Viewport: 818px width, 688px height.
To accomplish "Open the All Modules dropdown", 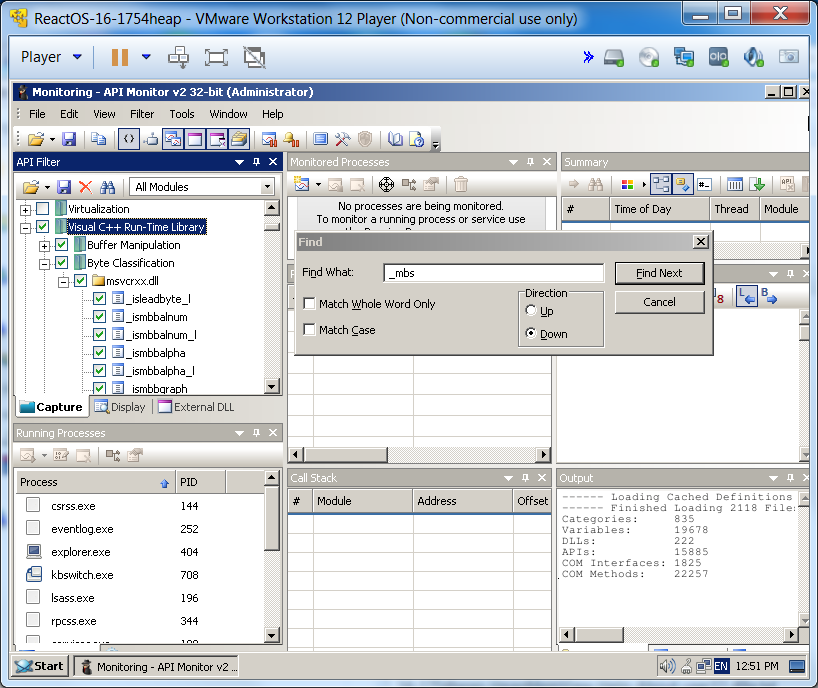I will point(267,187).
